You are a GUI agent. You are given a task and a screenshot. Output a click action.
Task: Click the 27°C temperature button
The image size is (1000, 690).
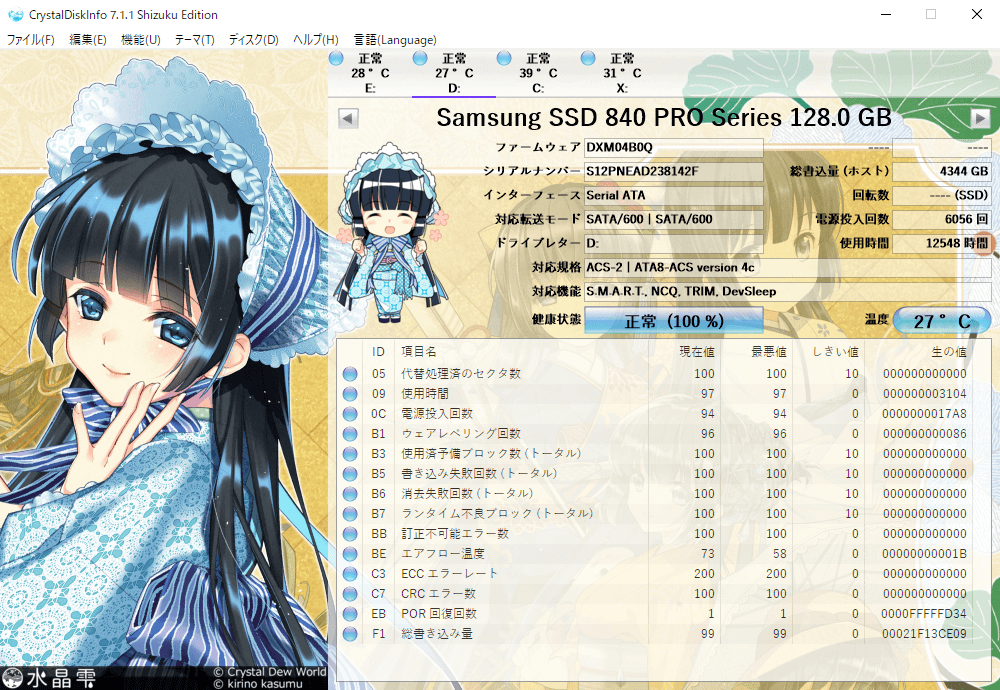coord(941,321)
